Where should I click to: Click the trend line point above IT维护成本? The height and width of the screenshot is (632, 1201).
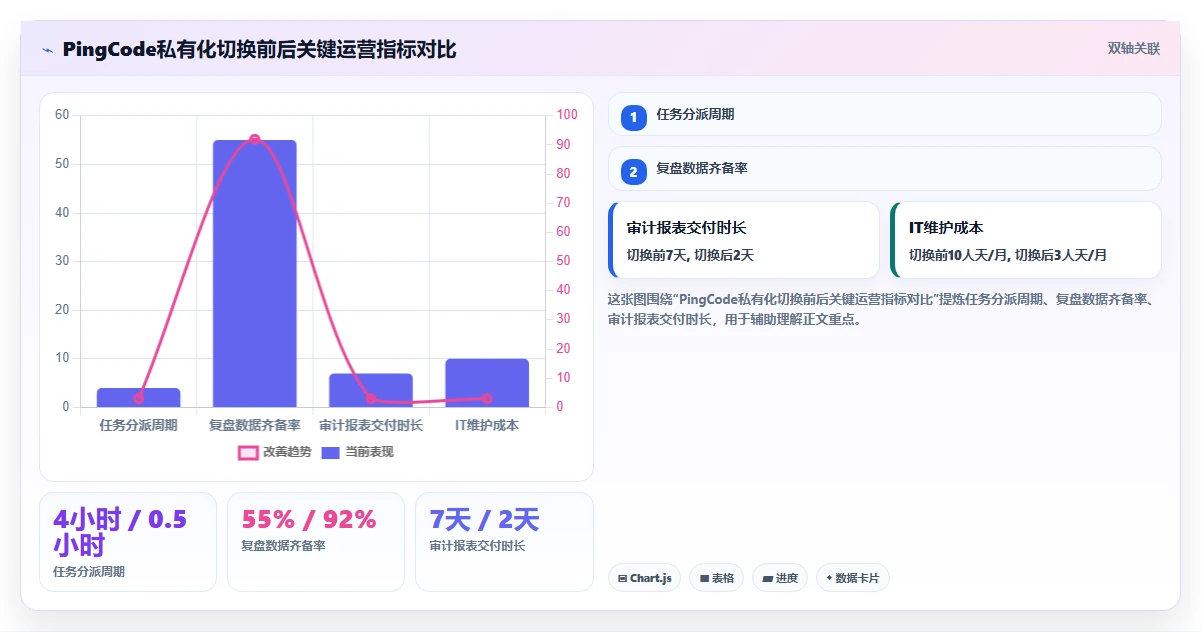click(x=487, y=398)
